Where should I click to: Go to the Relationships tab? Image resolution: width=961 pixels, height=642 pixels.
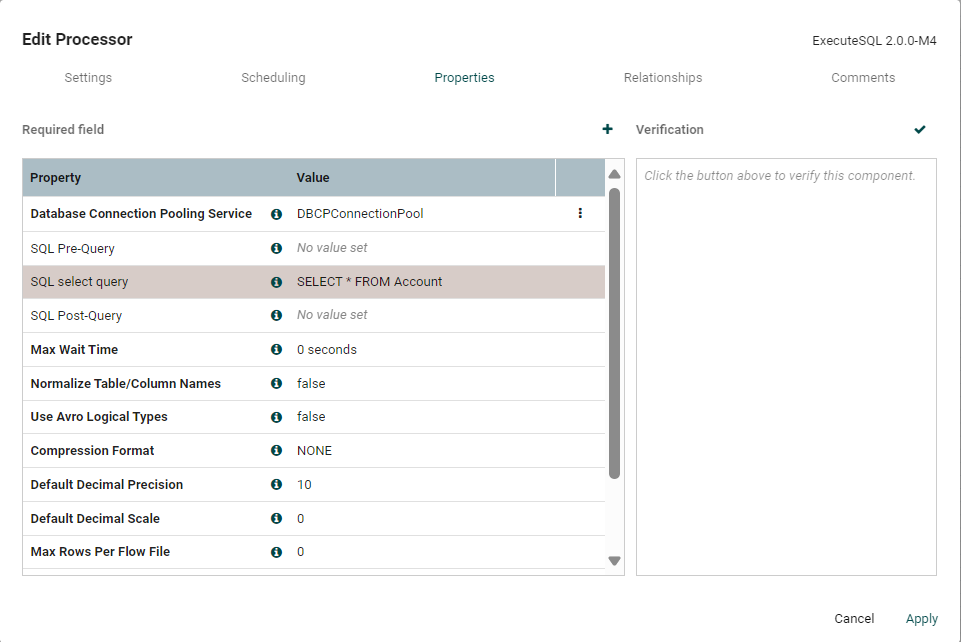(x=662, y=78)
